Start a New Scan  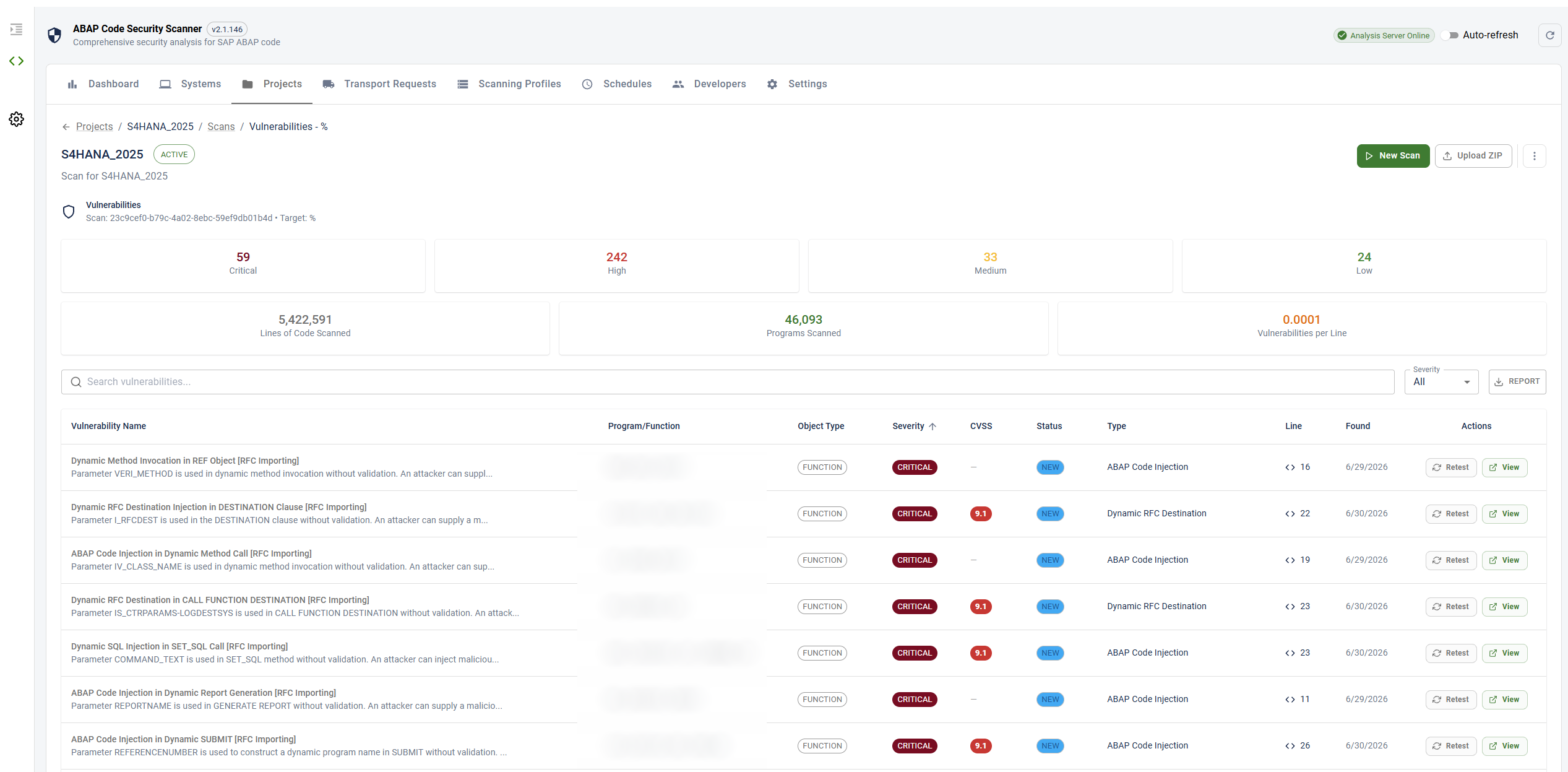[1393, 156]
